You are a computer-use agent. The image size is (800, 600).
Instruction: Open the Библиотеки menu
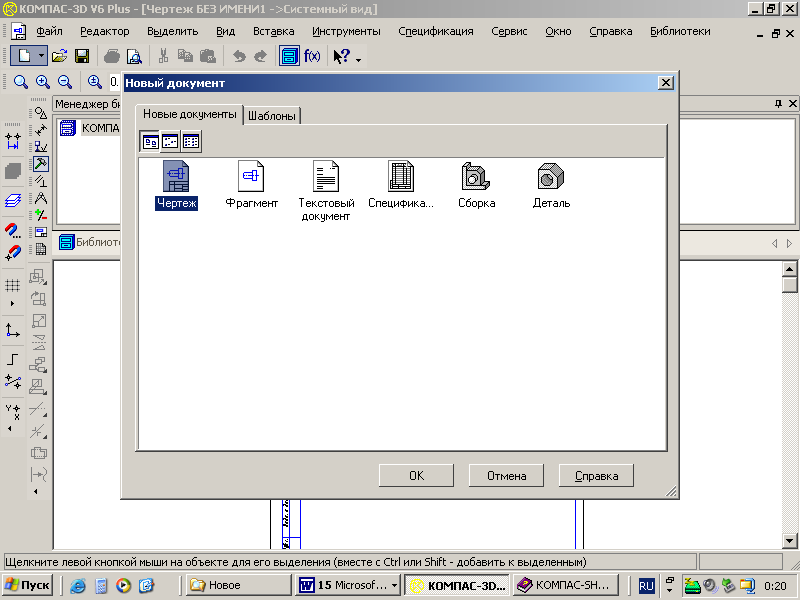(x=680, y=32)
